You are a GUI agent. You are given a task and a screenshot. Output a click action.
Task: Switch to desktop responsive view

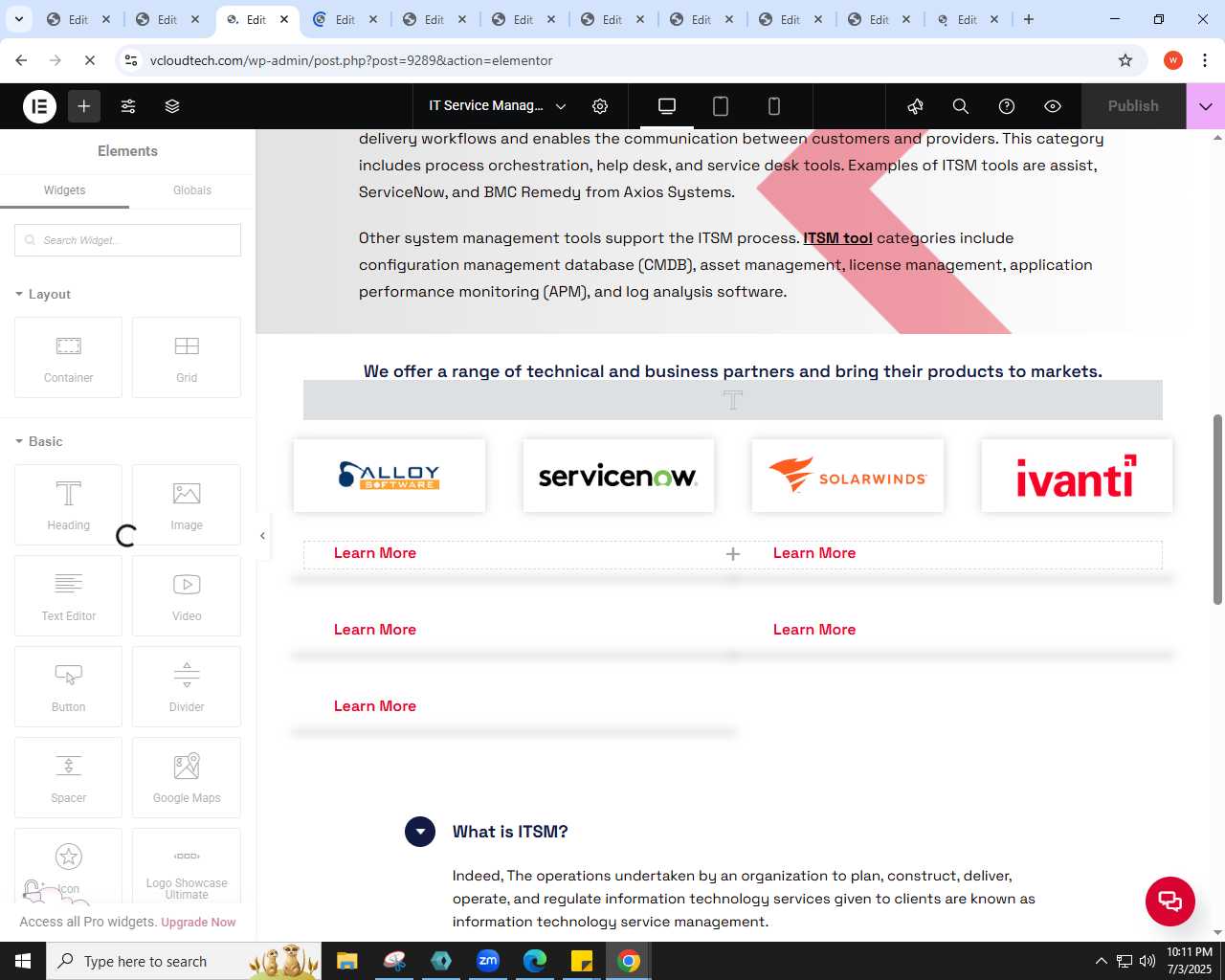pos(667,106)
